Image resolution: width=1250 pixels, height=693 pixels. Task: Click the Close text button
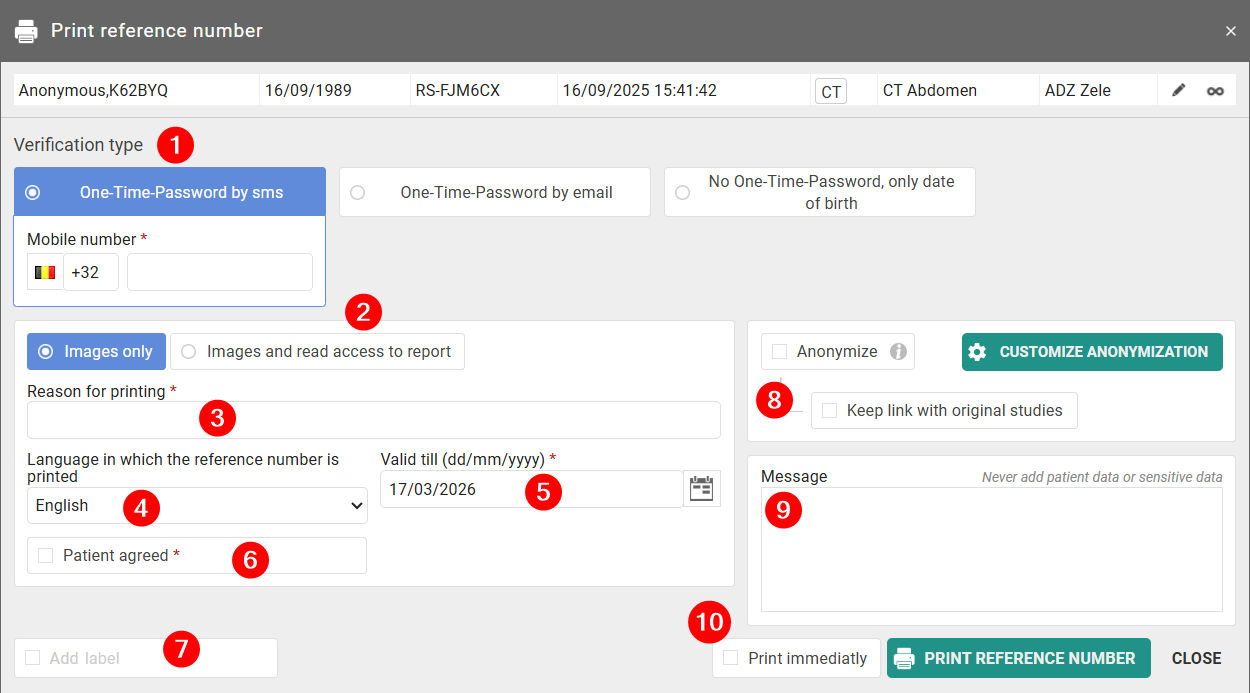(x=1196, y=658)
